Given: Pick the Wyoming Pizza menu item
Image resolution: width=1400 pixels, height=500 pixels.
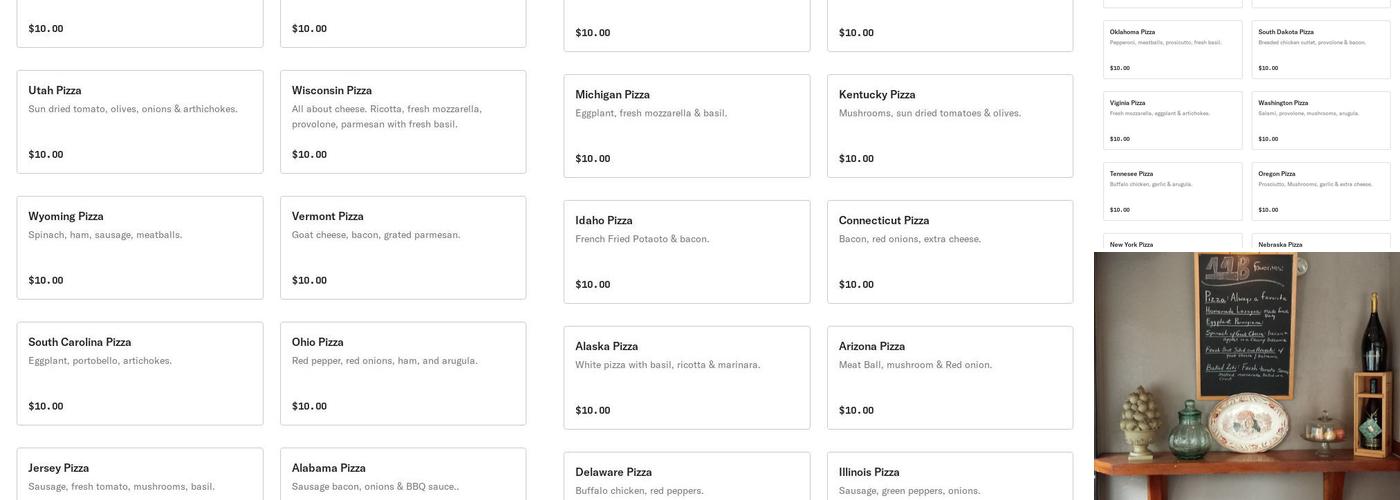Looking at the screenshot, I should click(140, 248).
